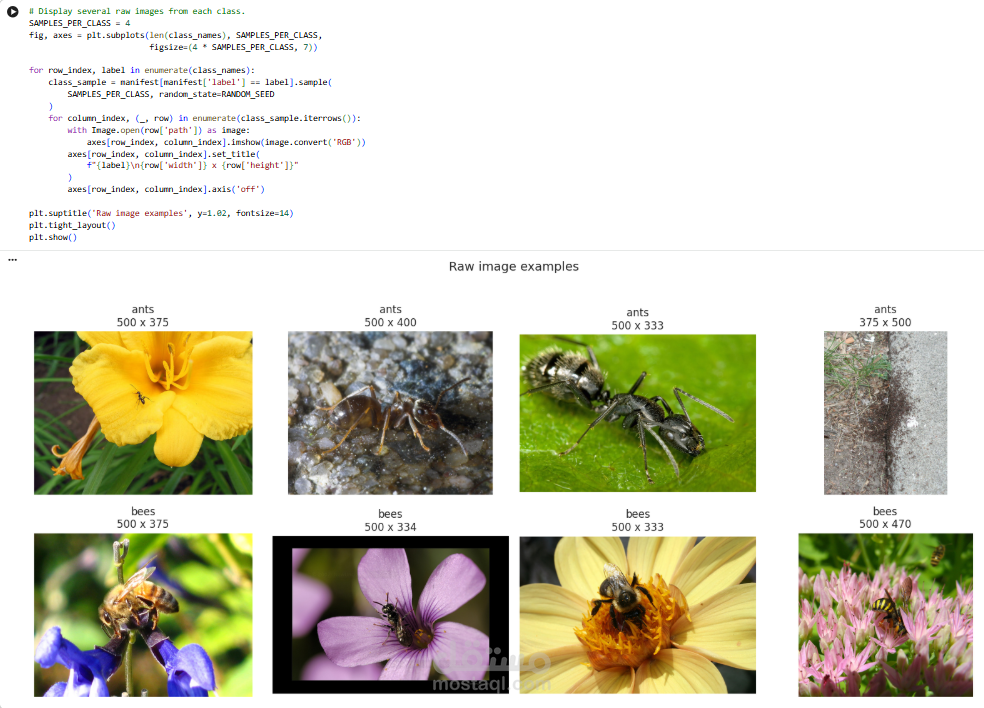Click the 'bees 500 x 470' title
984x708 pixels.
[x=885, y=518]
